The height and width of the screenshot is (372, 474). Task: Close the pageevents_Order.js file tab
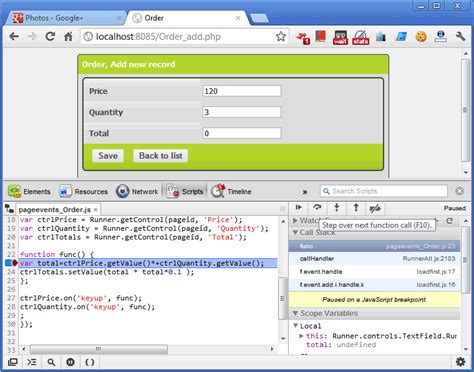pos(96,210)
